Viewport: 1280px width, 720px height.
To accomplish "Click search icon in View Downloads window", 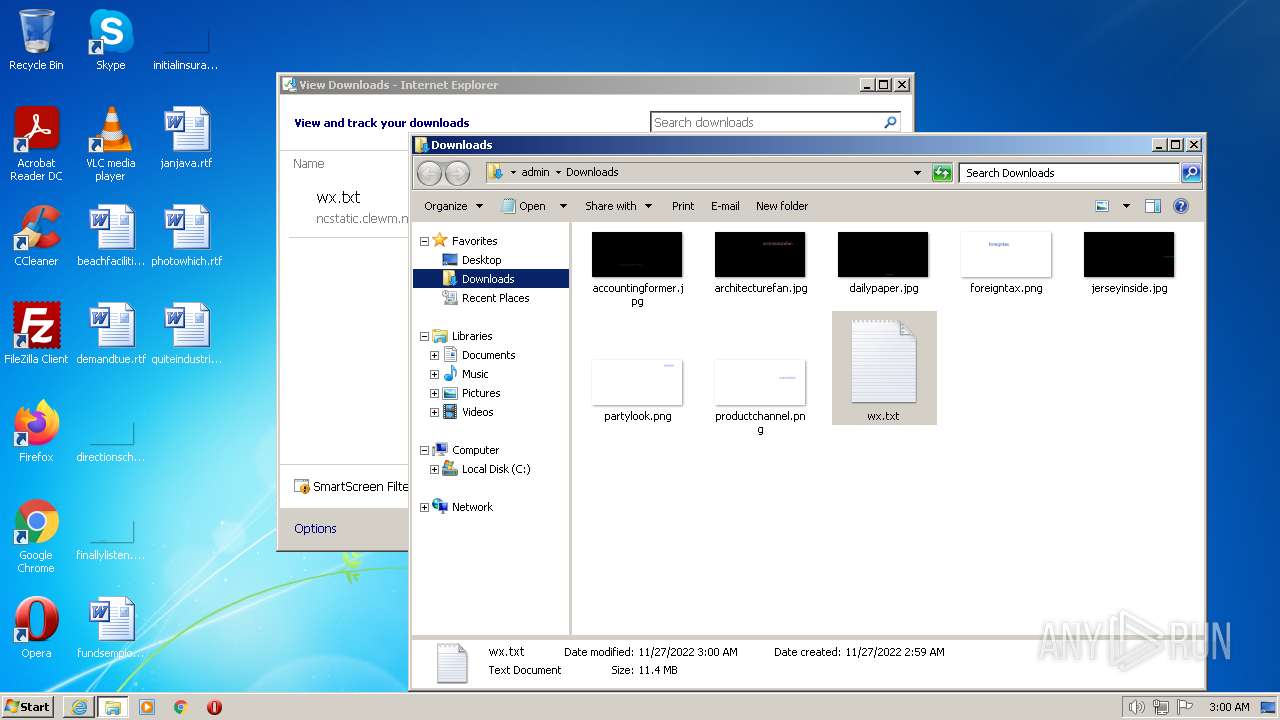I will click(x=890, y=122).
